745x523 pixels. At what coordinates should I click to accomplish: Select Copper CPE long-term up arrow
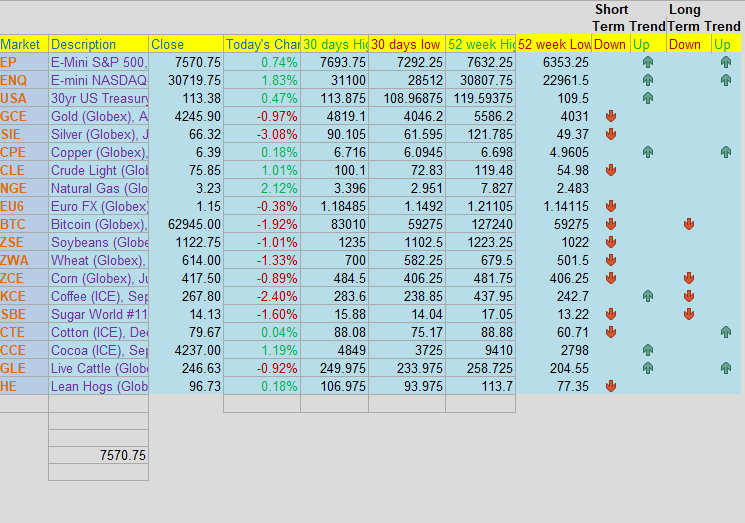[x=726, y=152]
